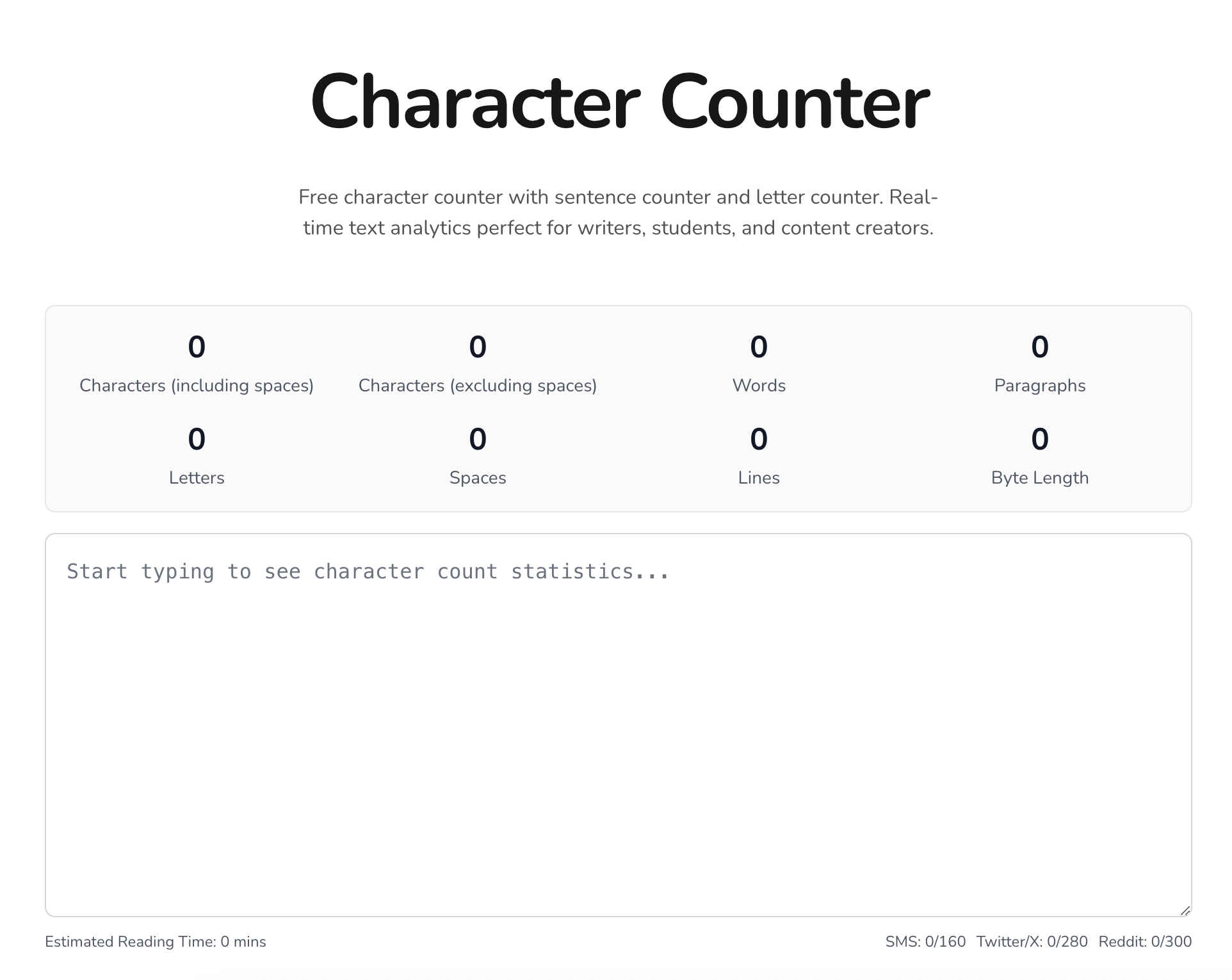Click the Reddit 0/300 counter

1144,942
